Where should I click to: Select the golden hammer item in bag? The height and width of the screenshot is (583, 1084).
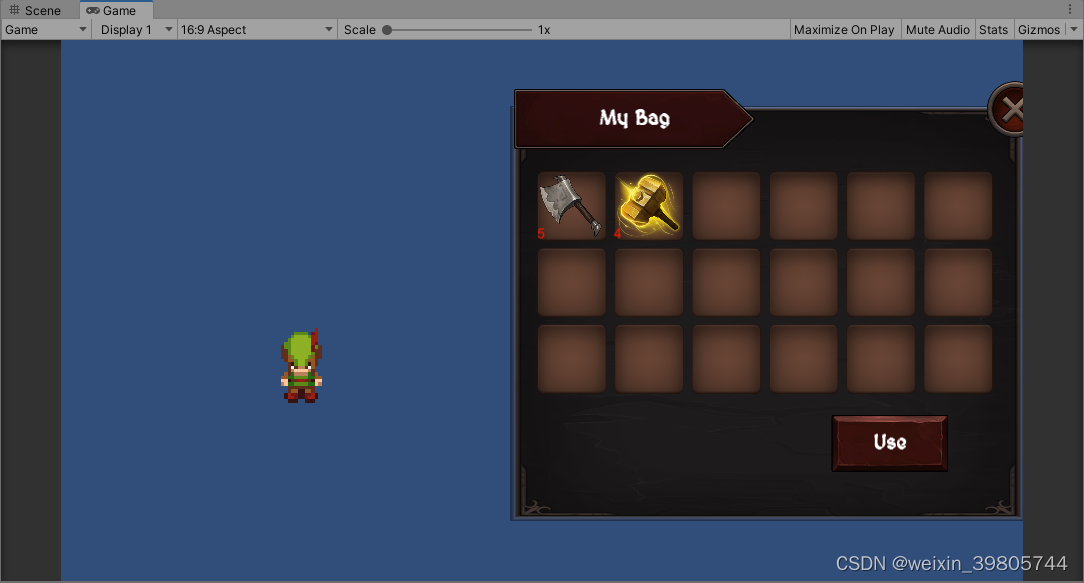pos(648,205)
